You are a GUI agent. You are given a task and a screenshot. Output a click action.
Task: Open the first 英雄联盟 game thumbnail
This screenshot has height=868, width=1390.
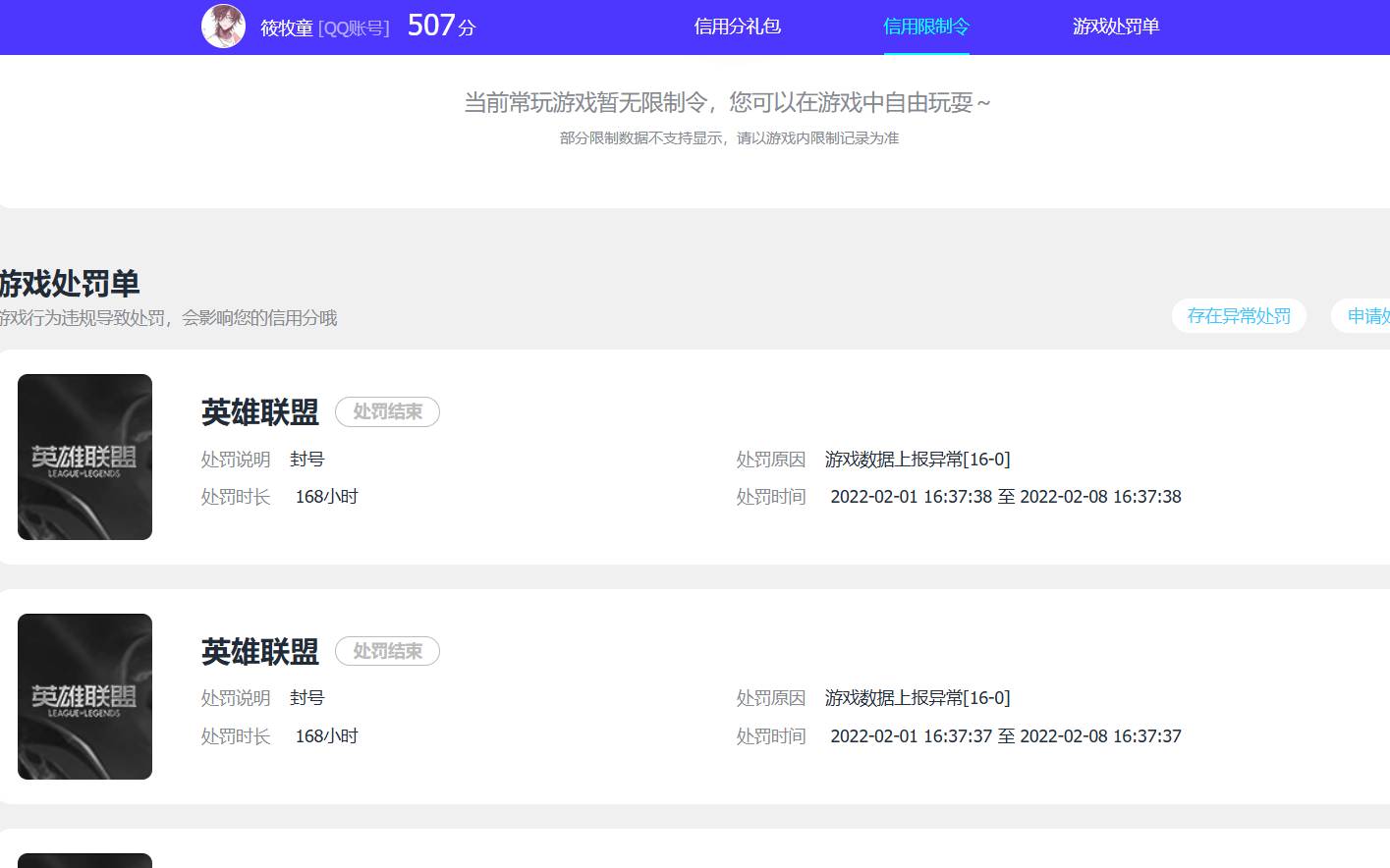click(x=84, y=457)
